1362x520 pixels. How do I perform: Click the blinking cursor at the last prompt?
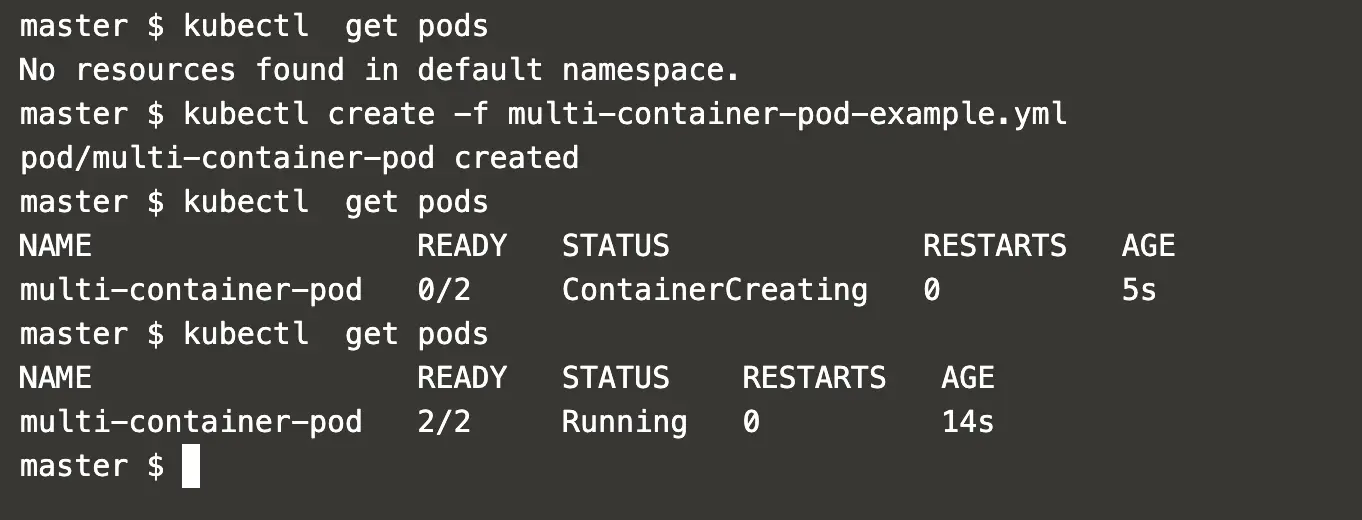coord(191,467)
